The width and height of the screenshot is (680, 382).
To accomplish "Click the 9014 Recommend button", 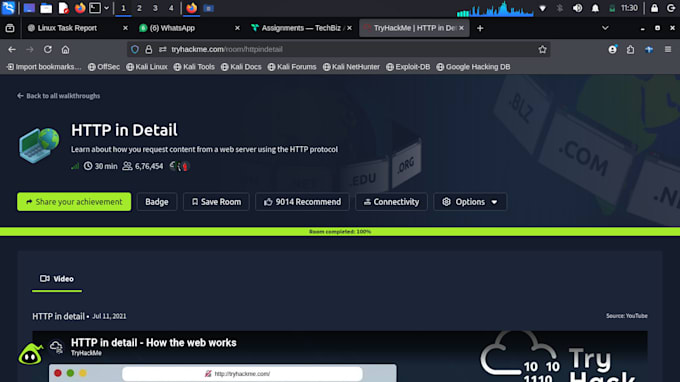I will [x=302, y=202].
